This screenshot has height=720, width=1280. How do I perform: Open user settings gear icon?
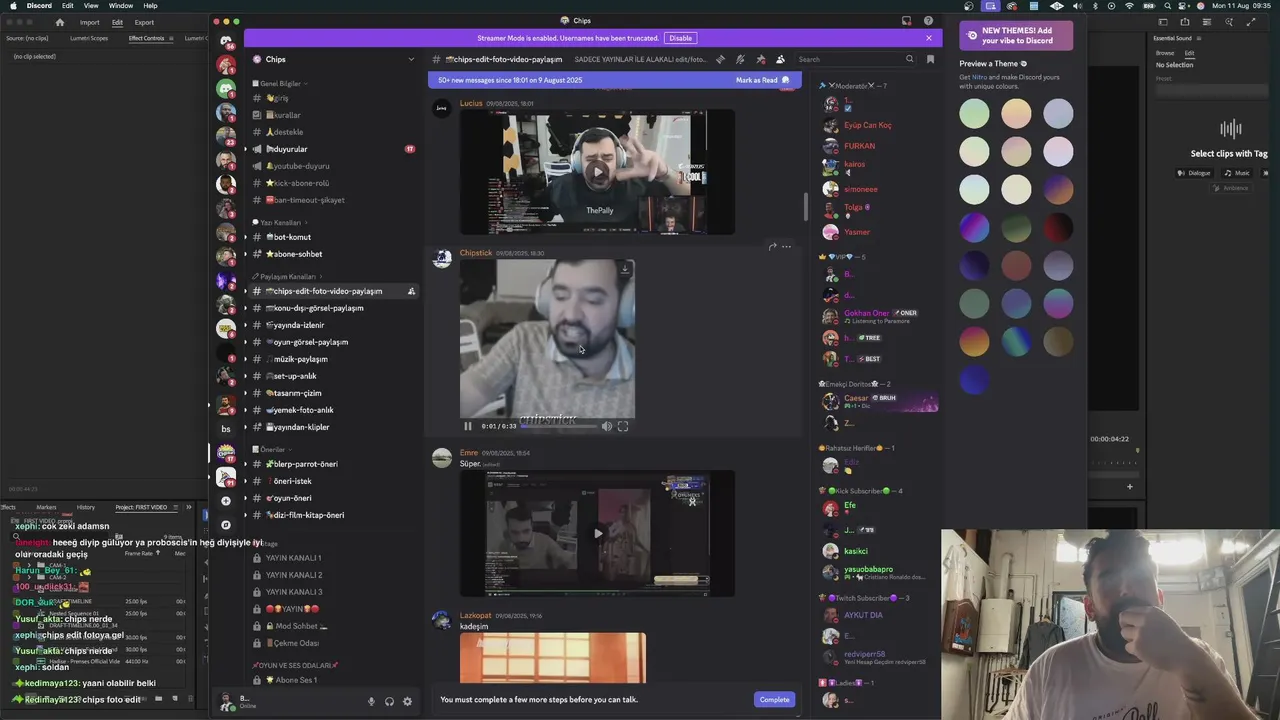407,701
